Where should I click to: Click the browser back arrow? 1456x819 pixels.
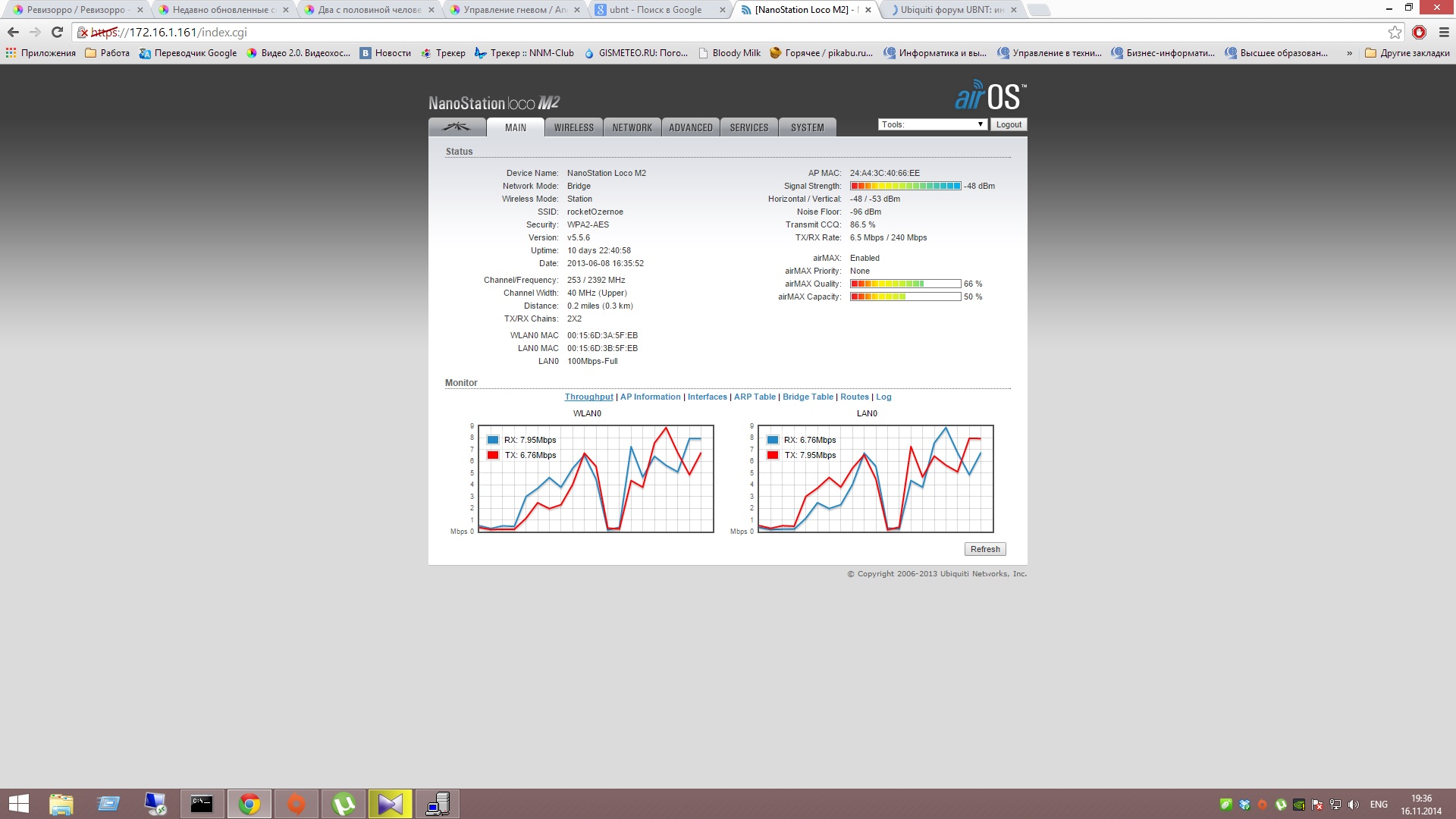(x=13, y=32)
